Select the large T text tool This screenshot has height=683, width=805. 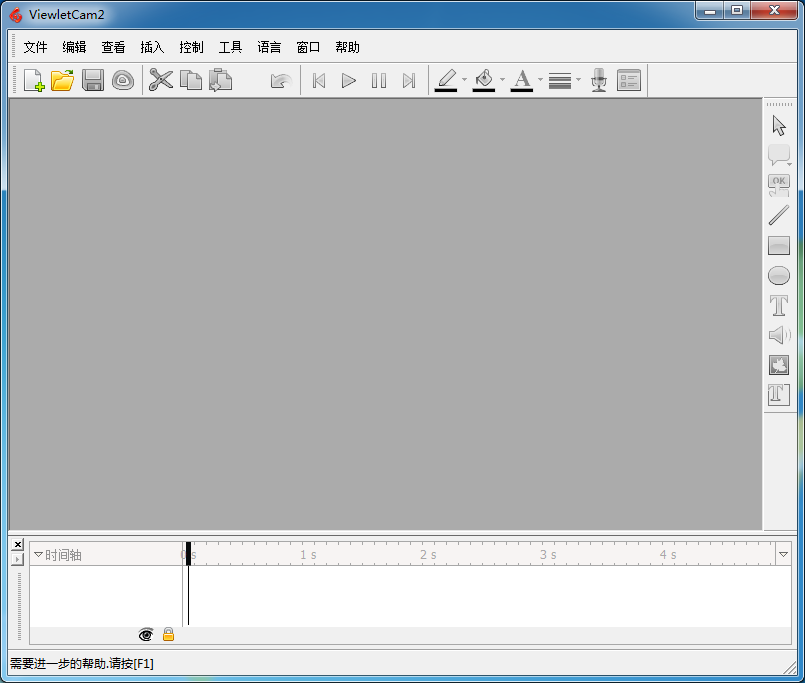coord(779,306)
